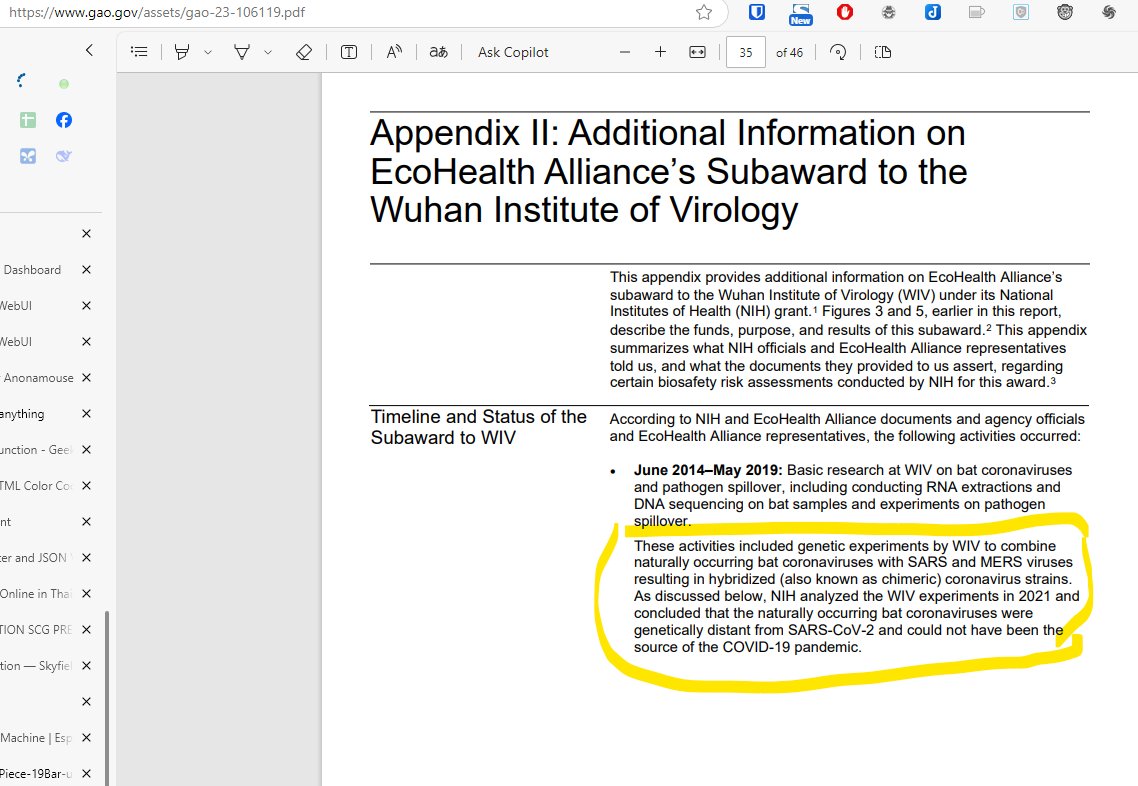Add this page to favorites with star

pyautogui.click(x=704, y=12)
